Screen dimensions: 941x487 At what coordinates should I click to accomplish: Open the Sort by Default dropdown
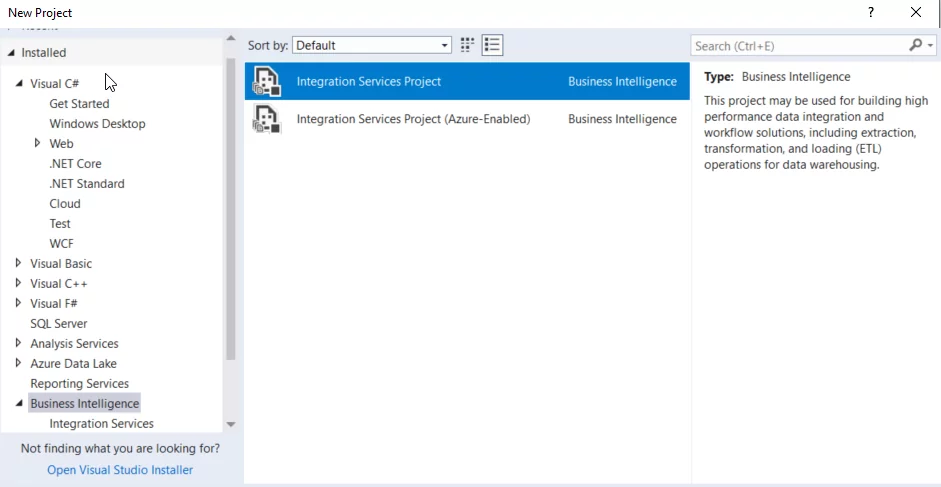[372, 45]
